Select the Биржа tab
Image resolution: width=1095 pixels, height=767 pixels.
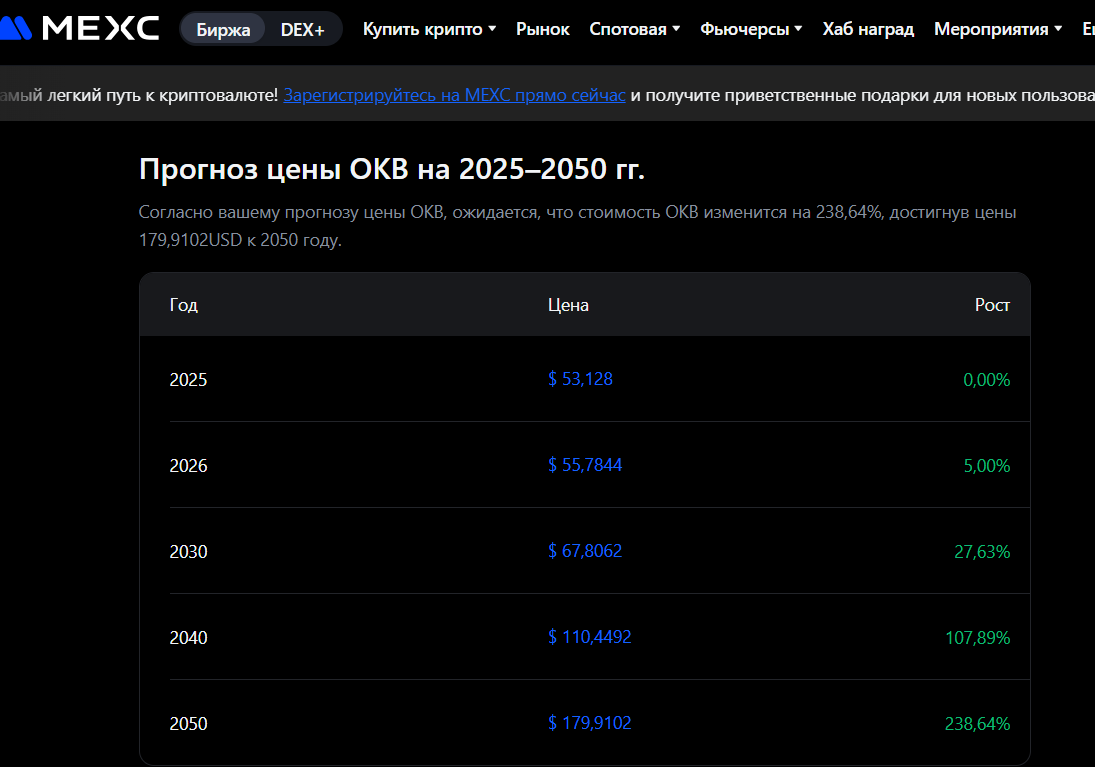pyautogui.click(x=223, y=29)
